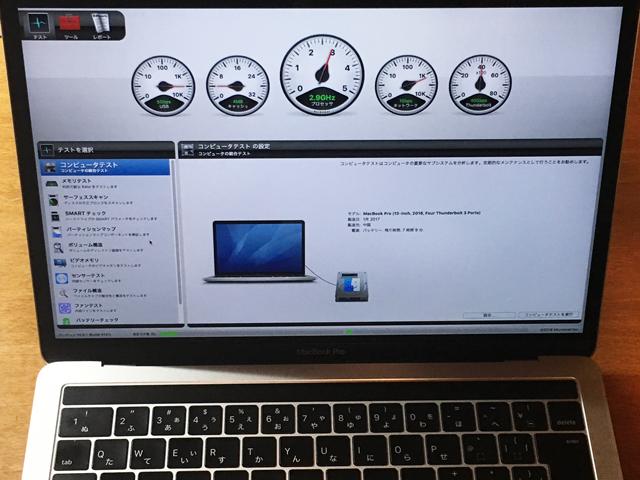Click the テストを選択 panel title
Viewport: 640px width, 480px height.
(75, 150)
